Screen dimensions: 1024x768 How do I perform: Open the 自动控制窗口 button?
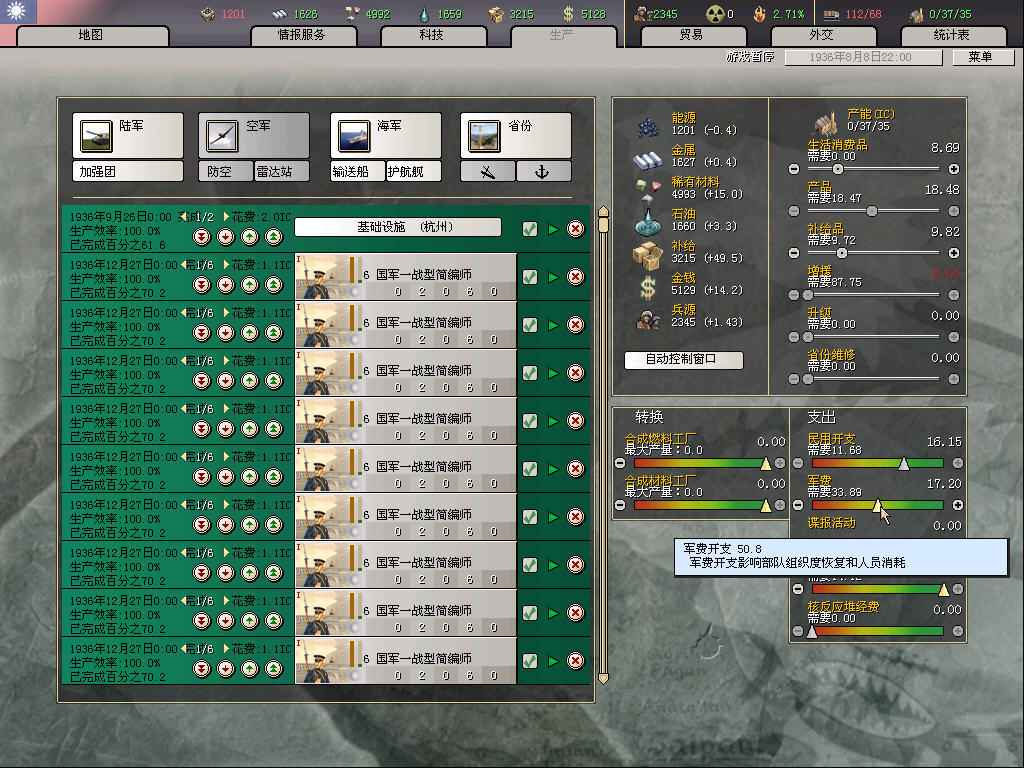683,360
